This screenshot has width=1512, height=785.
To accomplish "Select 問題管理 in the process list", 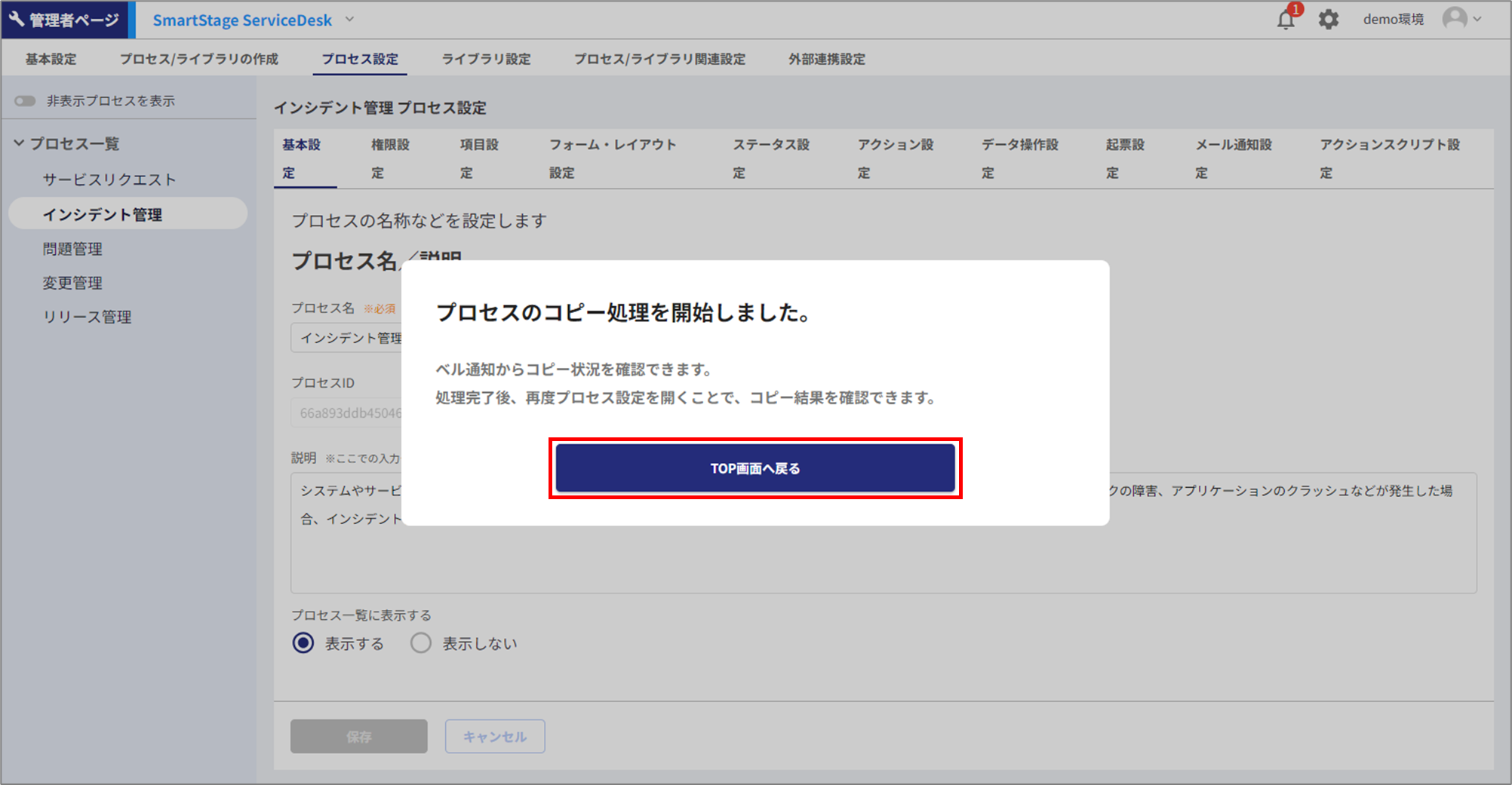I will [x=72, y=249].
